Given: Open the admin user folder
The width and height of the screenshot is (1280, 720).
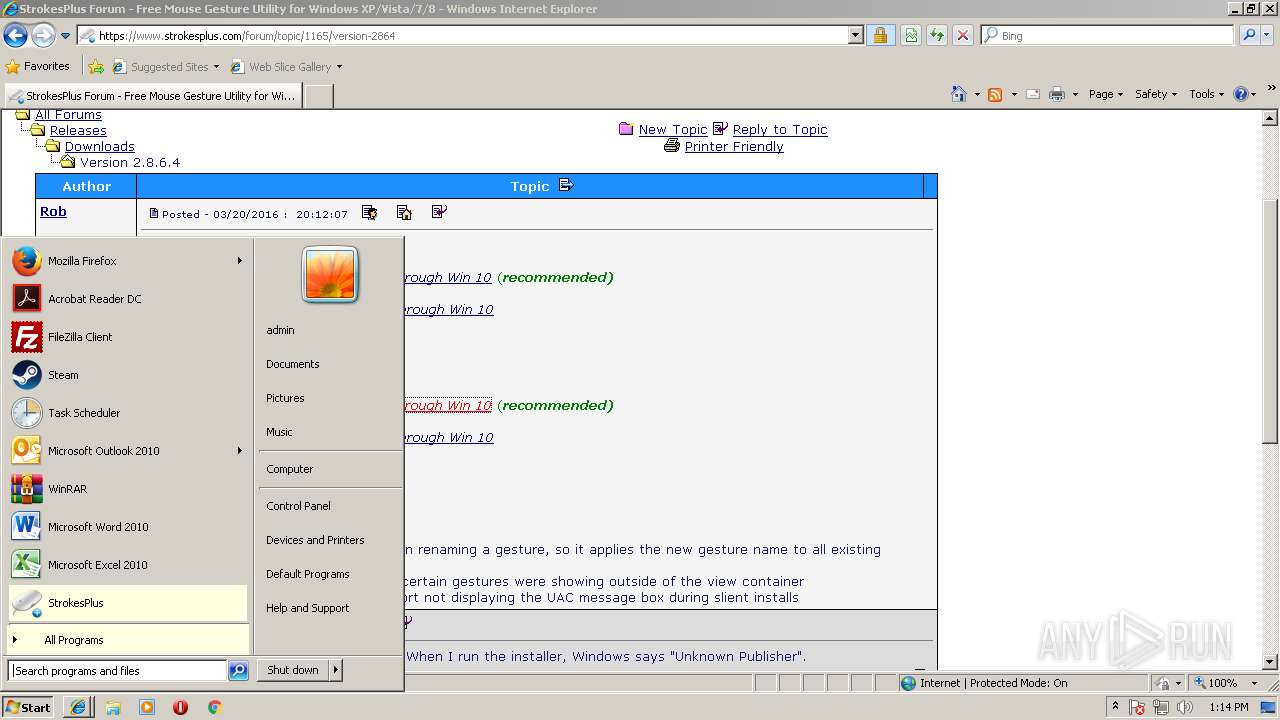Looking at the screenshot, I should [280, 330].
